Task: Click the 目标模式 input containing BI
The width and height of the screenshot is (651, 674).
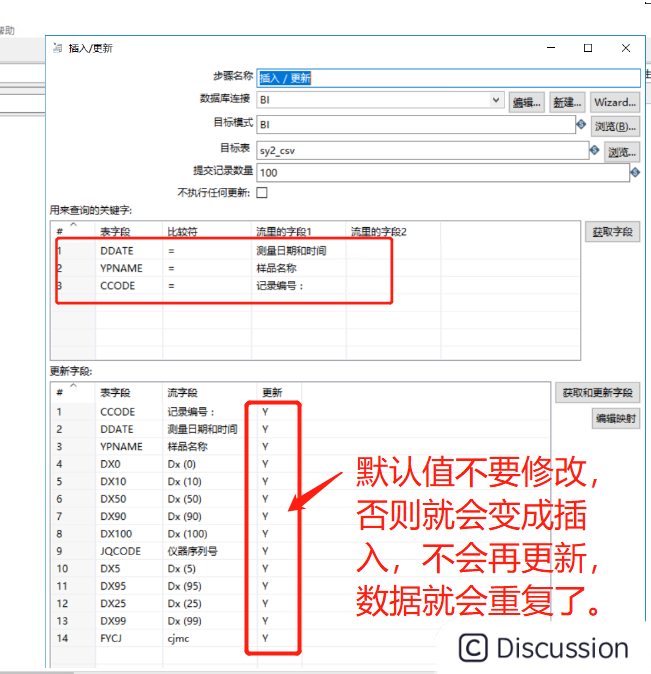Action: click(416, 125)
